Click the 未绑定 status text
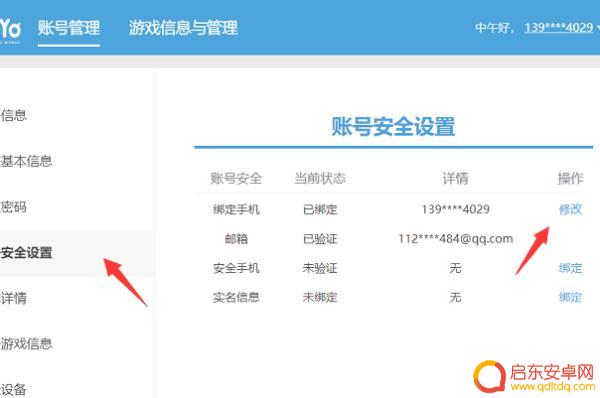Screen dimensions: 600x398 coord(320,297)
